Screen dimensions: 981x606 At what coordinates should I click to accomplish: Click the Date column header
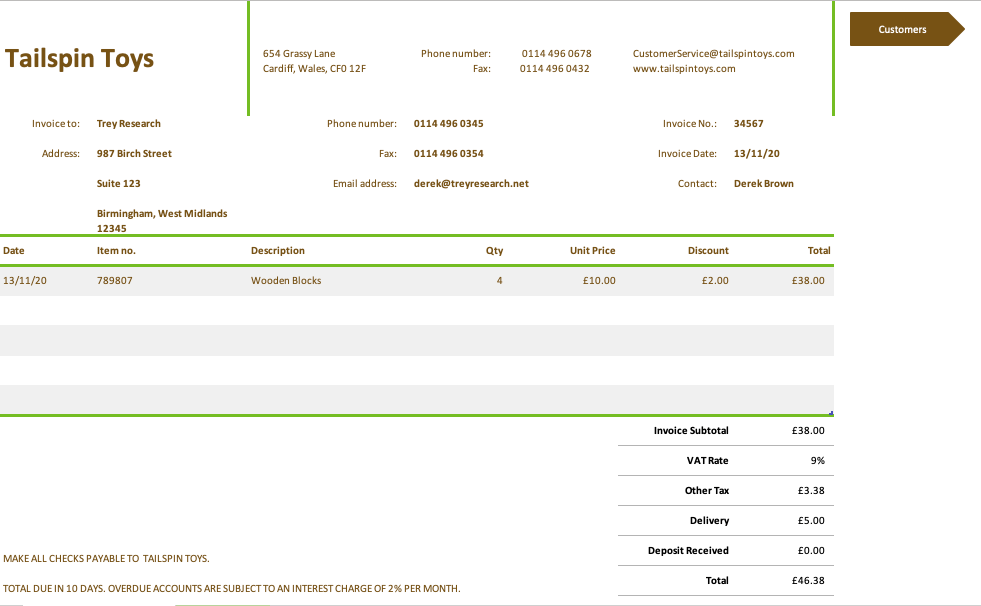click(14, 251)
